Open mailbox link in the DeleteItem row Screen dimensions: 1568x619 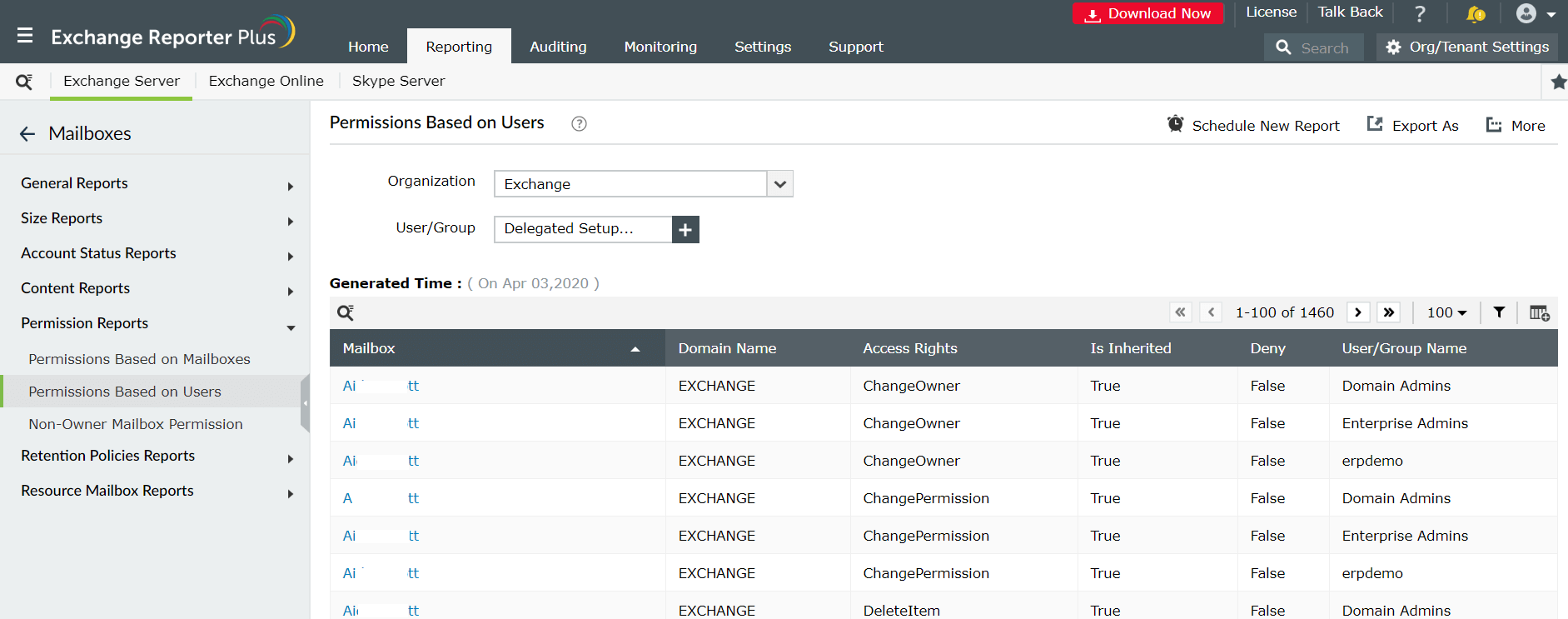click(x=381, y=611)
